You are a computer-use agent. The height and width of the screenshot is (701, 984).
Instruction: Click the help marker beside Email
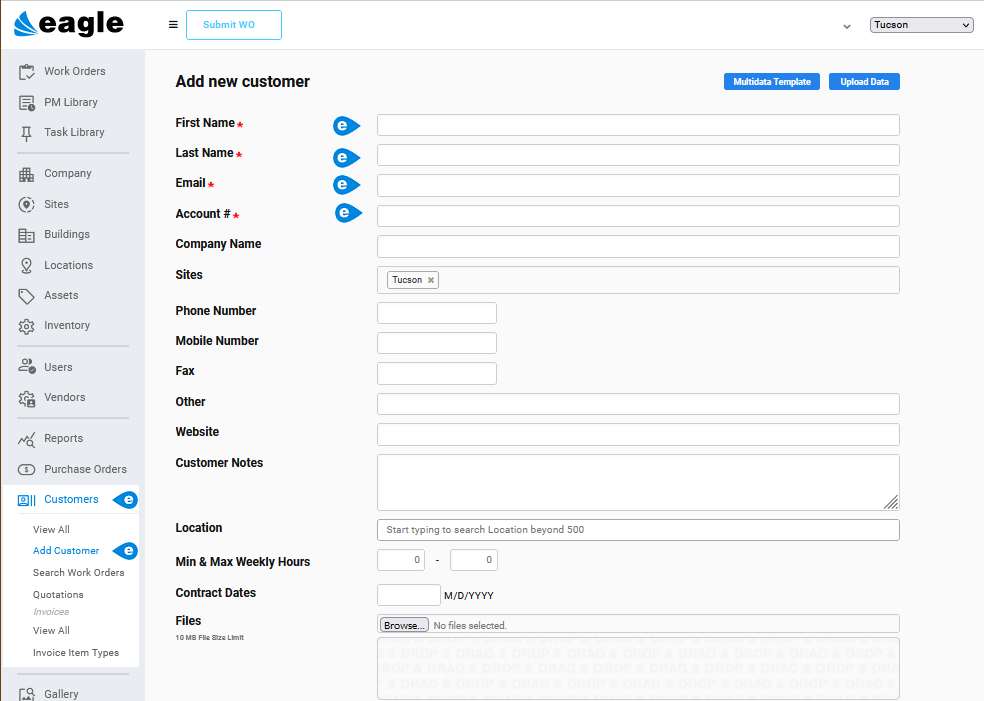click(346, 185)
